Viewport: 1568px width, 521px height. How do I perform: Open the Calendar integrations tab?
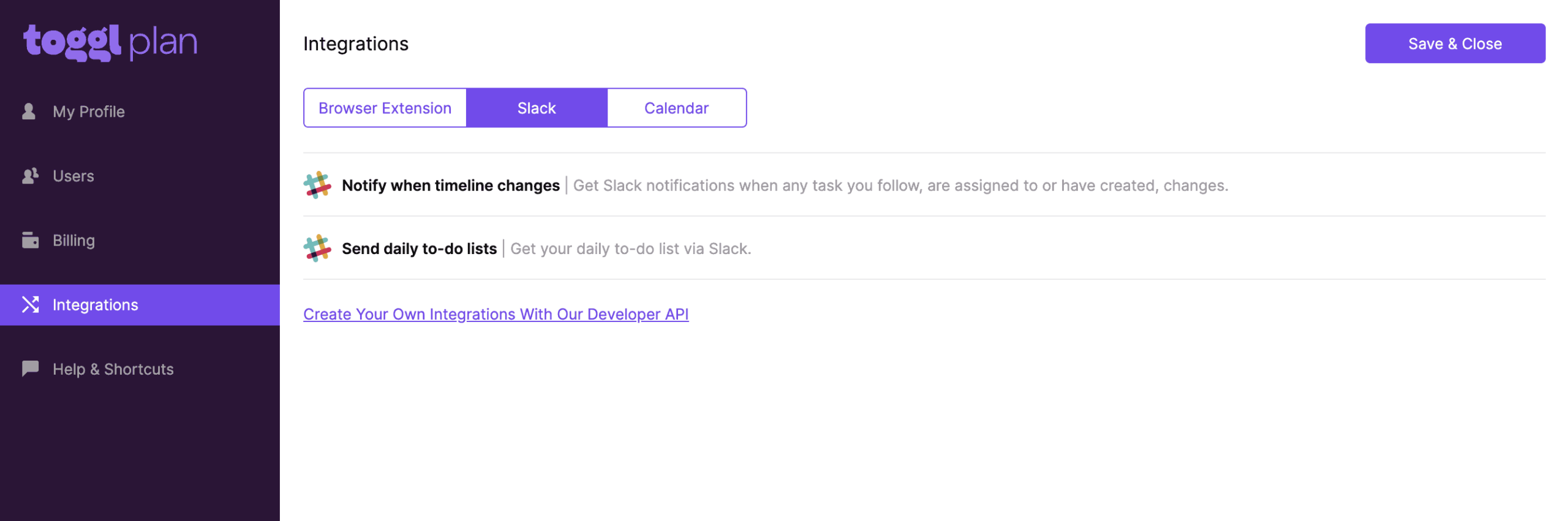click(x=676, y=108)
